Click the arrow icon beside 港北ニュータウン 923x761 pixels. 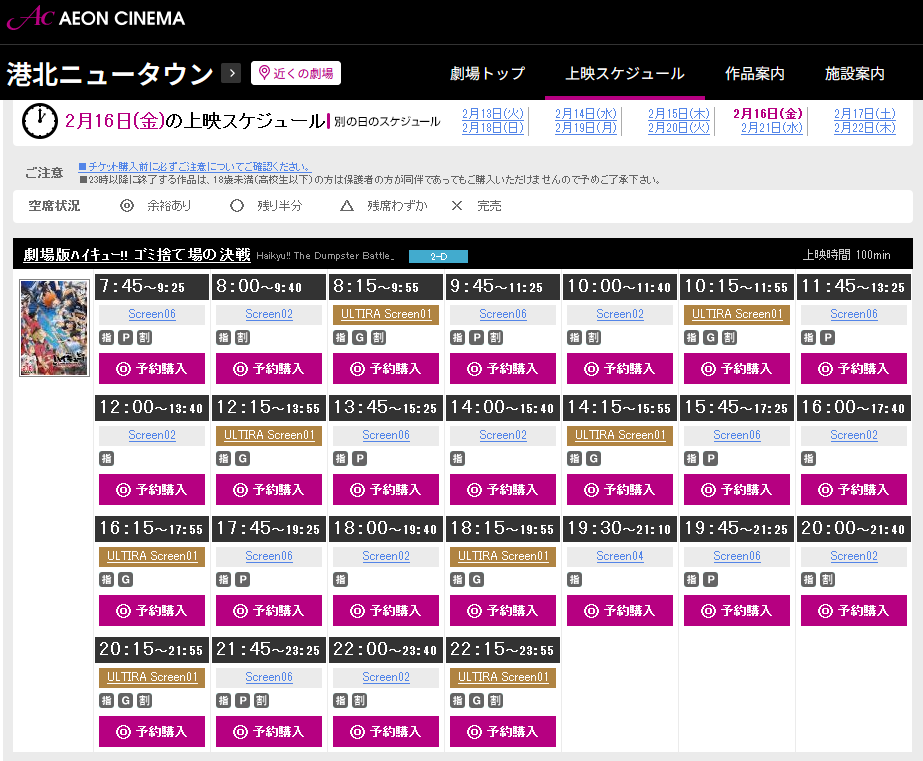[x=231, y=73]
